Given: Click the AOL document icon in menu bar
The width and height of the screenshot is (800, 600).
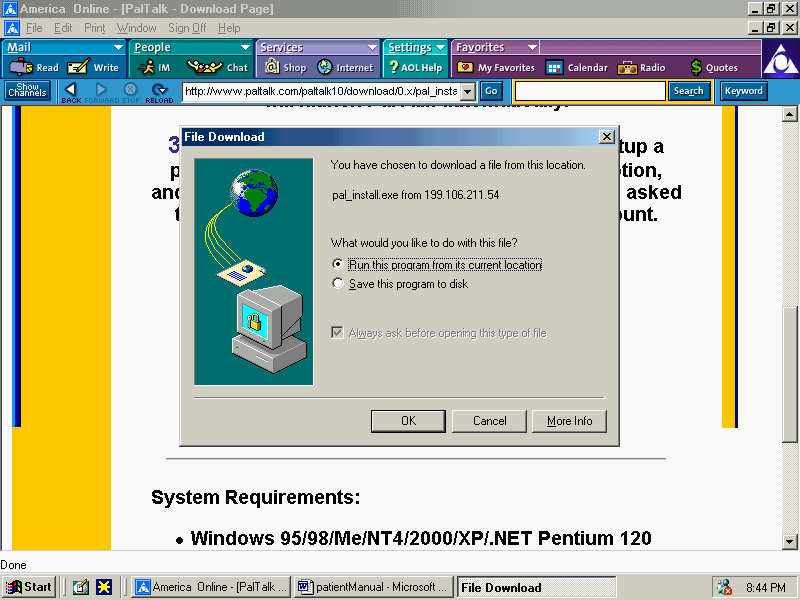Looking at the screenshot, I should 12,28.
